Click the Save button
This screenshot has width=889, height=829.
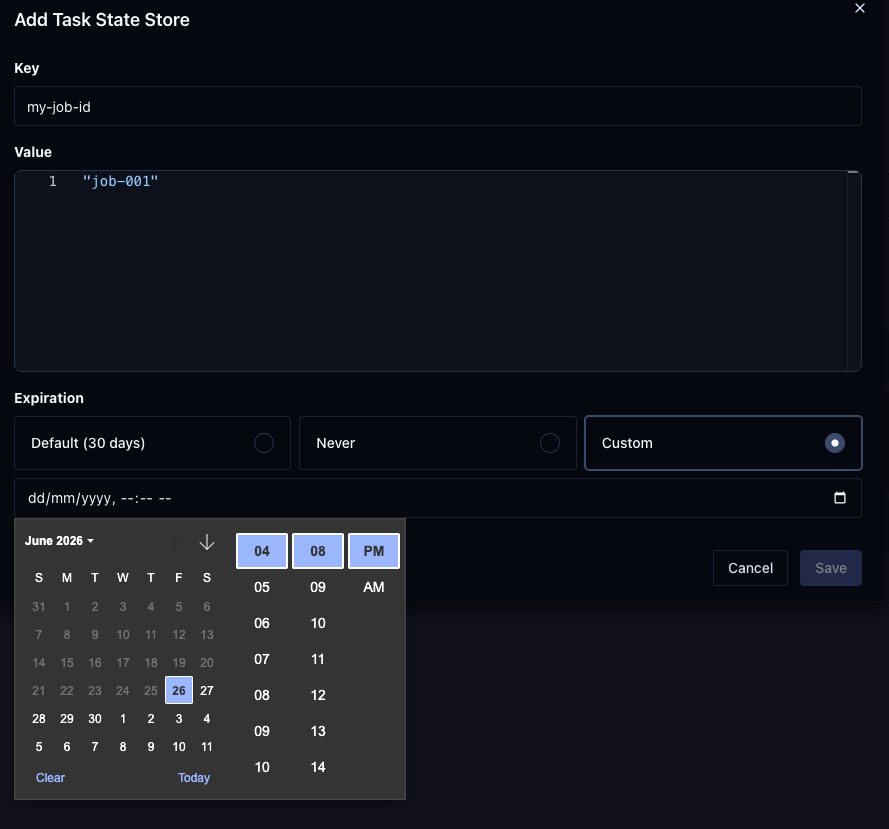coord(831,568)
